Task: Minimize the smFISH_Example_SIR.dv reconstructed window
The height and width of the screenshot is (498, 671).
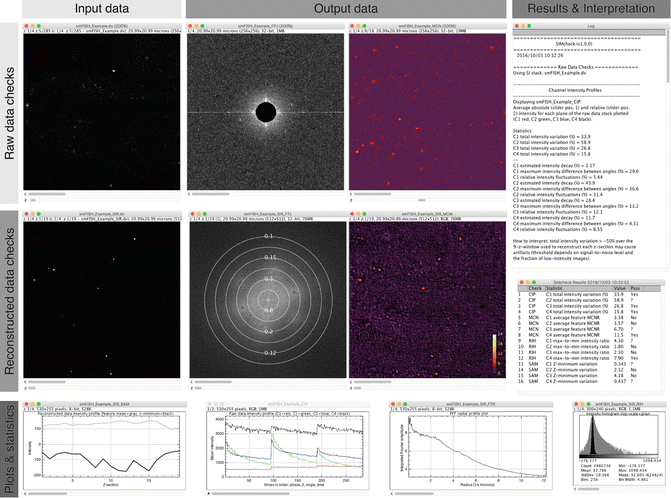Action: pos(32,213)
